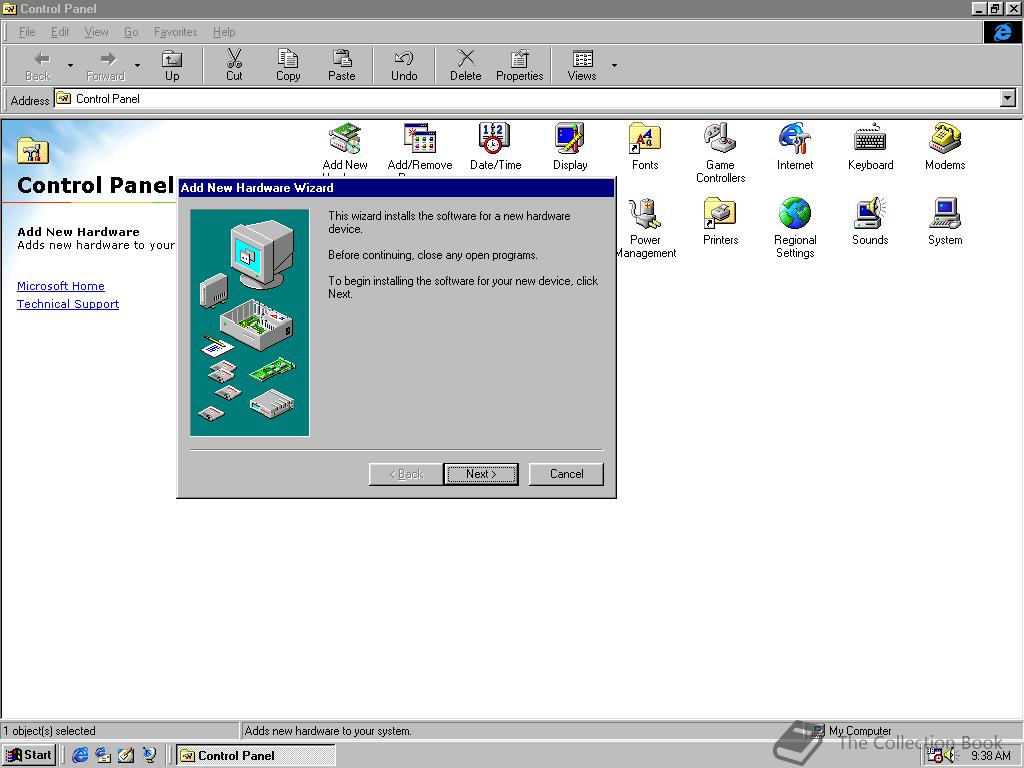Viewport: 1024px width, 768px height.
Task: Click the Forward toolbar button
Action: pyautogui.click(x=106, y=65)
